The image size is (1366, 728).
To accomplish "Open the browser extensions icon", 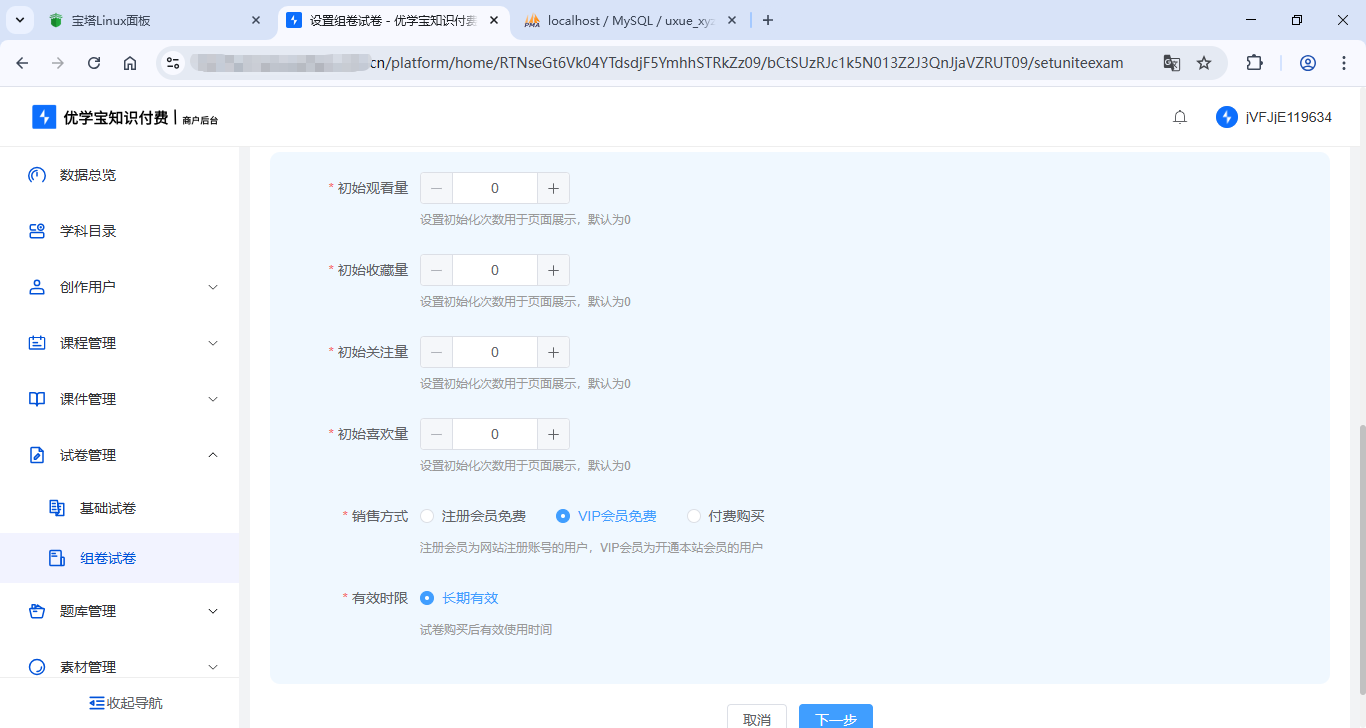I will (1254, 62).
